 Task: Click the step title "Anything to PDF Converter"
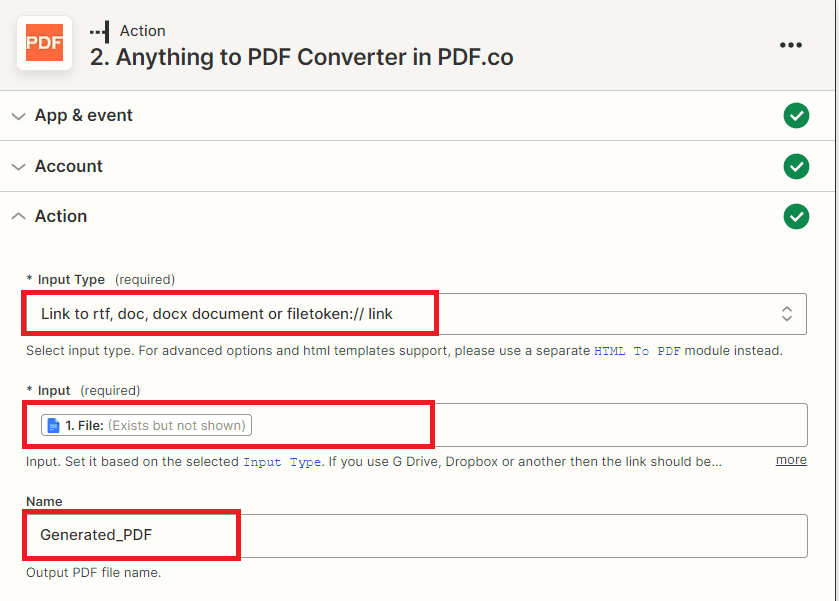tap(302, 57)
